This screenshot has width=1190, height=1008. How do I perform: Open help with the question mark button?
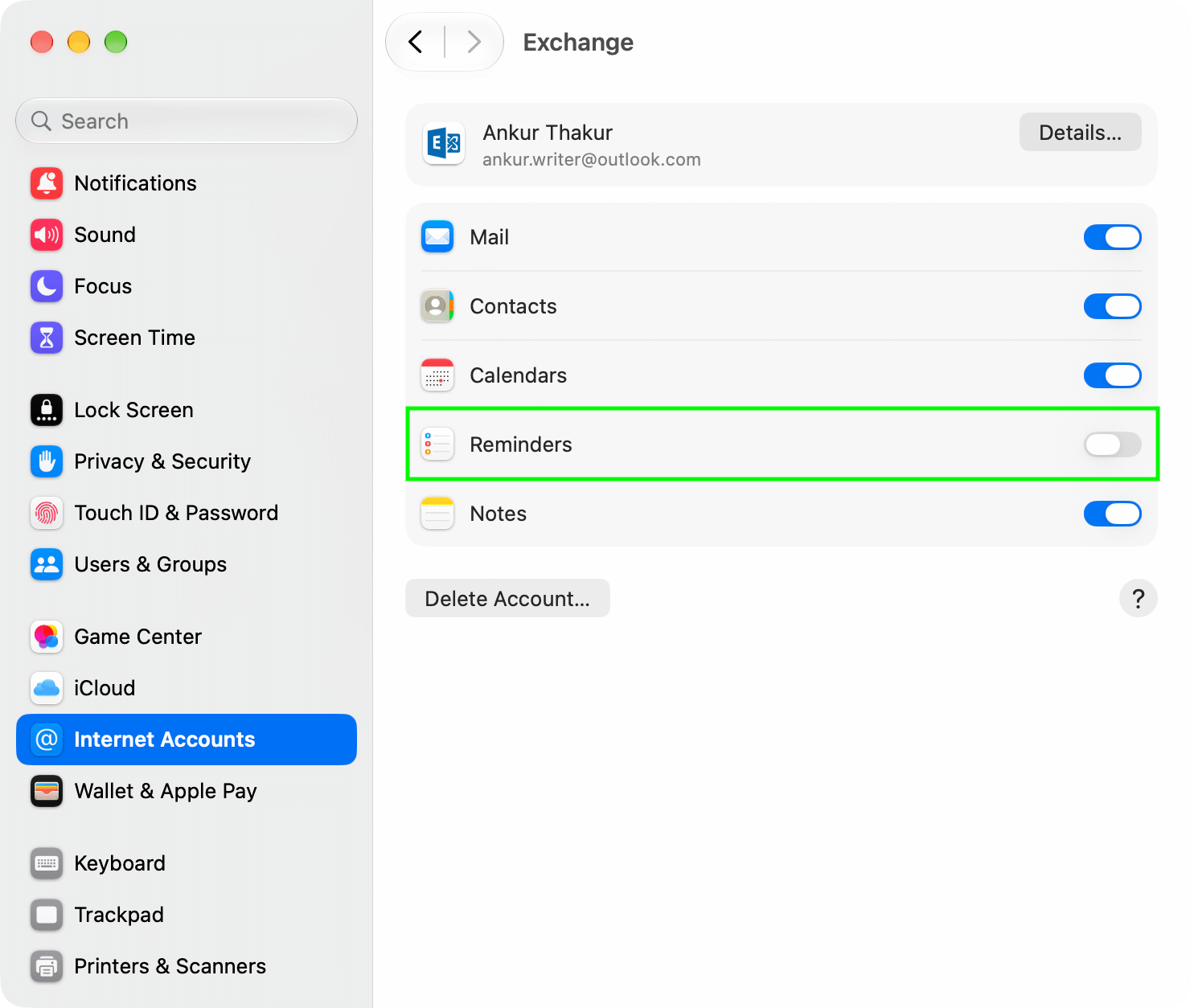[1139, 598]
